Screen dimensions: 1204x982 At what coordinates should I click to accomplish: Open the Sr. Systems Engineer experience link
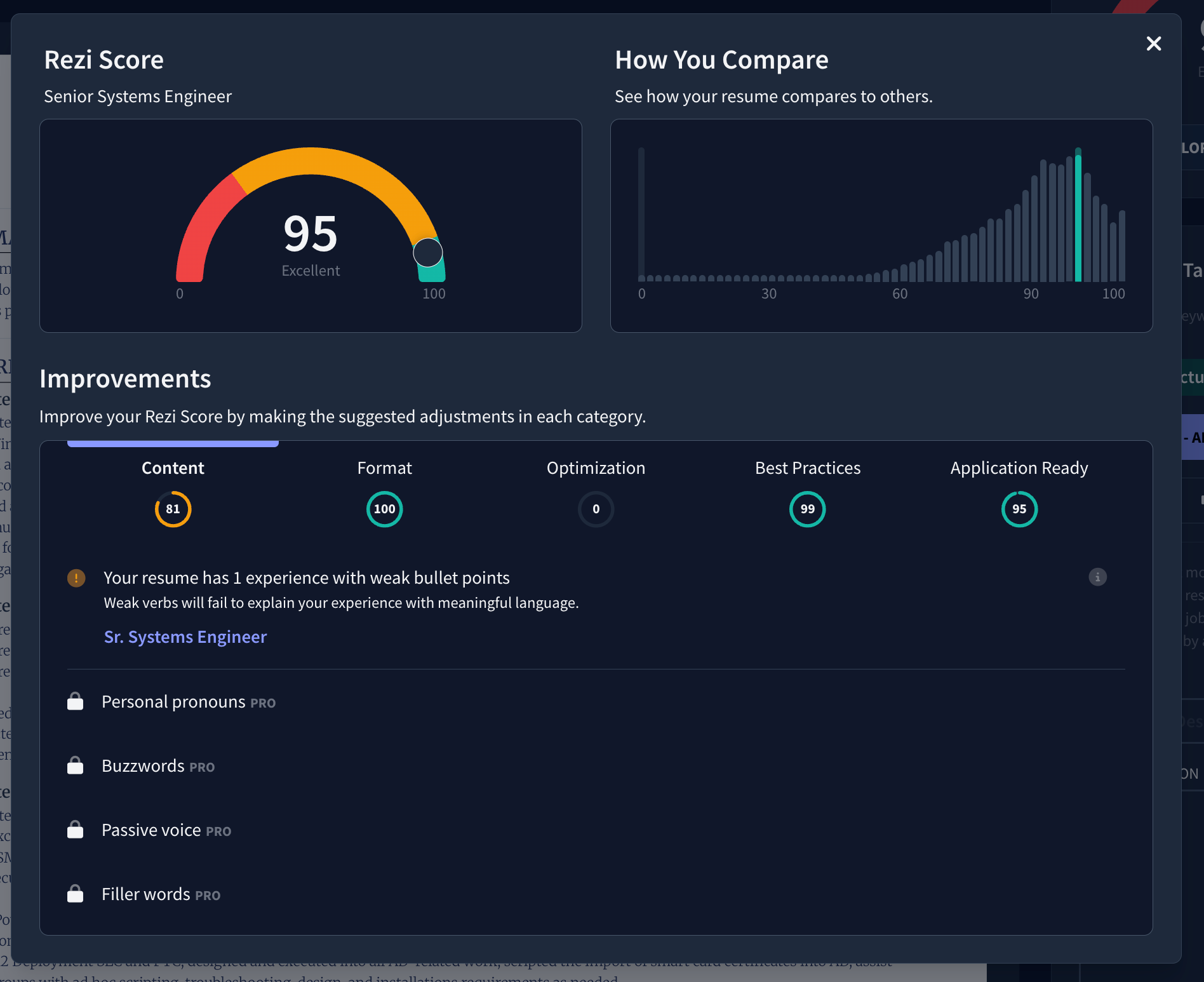185,637
